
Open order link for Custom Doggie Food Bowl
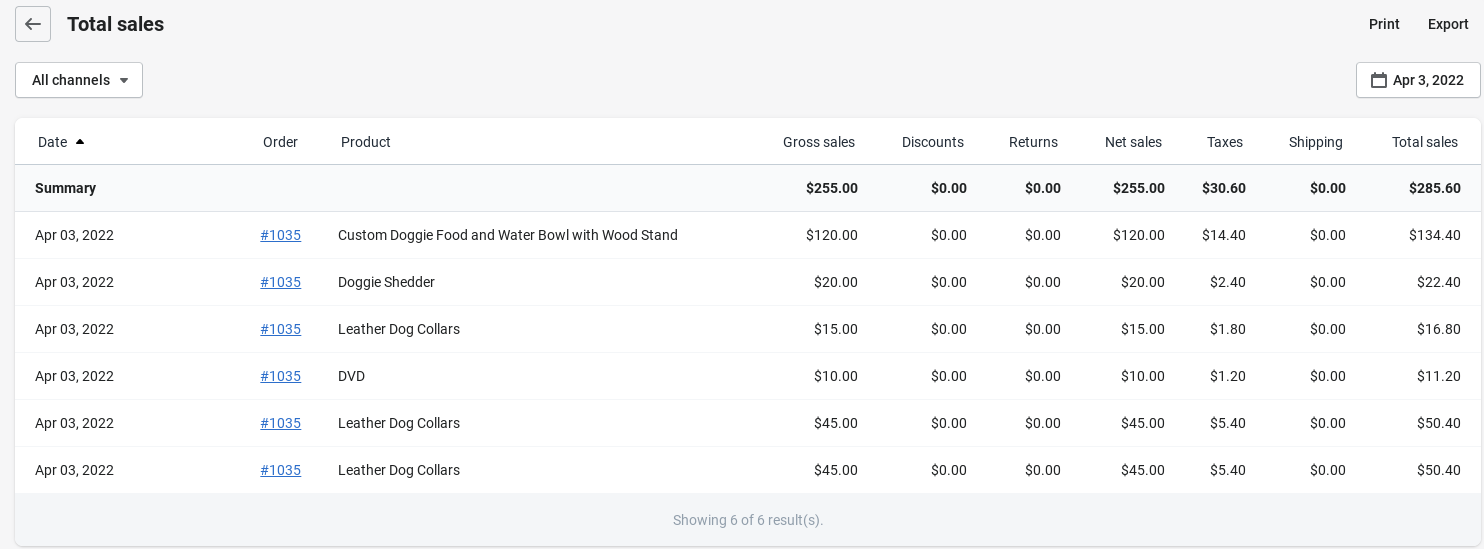280,235
